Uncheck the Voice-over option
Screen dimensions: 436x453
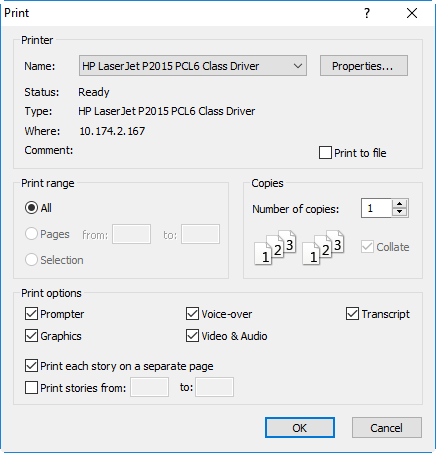(192, 314)
